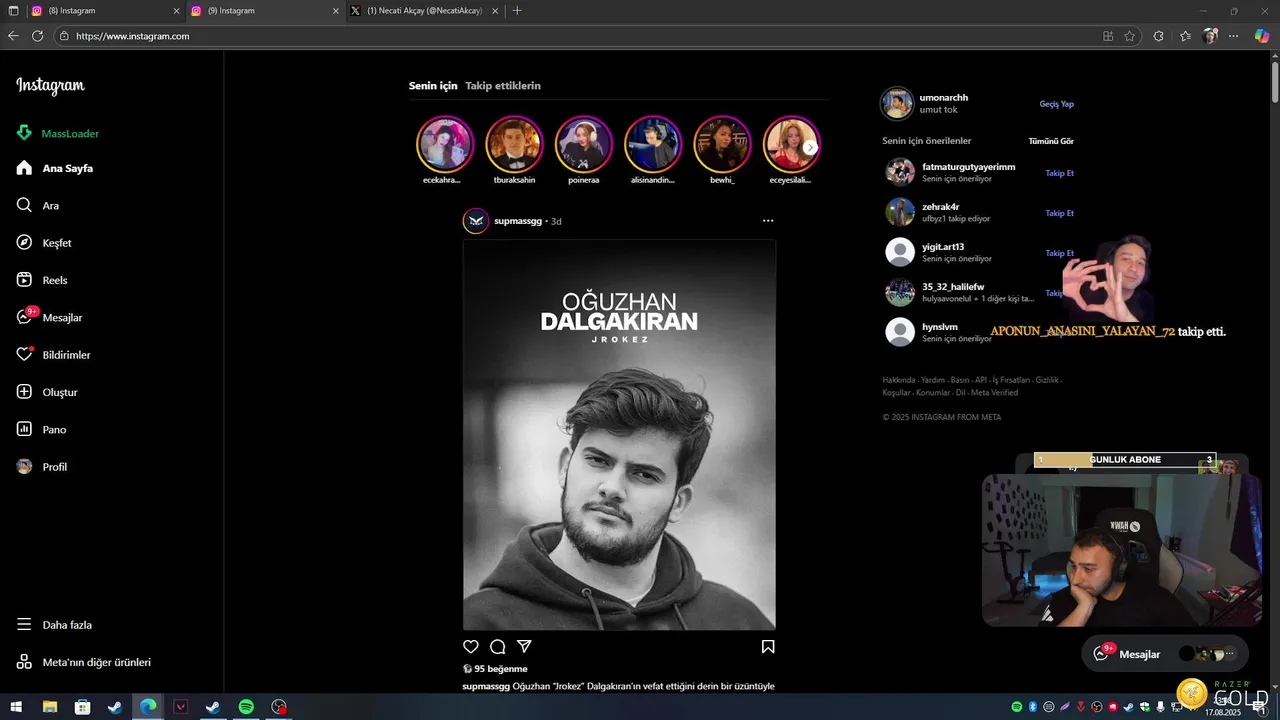The width and height of the screenshot is (1280, 720).
Task: Open Windows Start menu
Action: click(x=15, y=708)
